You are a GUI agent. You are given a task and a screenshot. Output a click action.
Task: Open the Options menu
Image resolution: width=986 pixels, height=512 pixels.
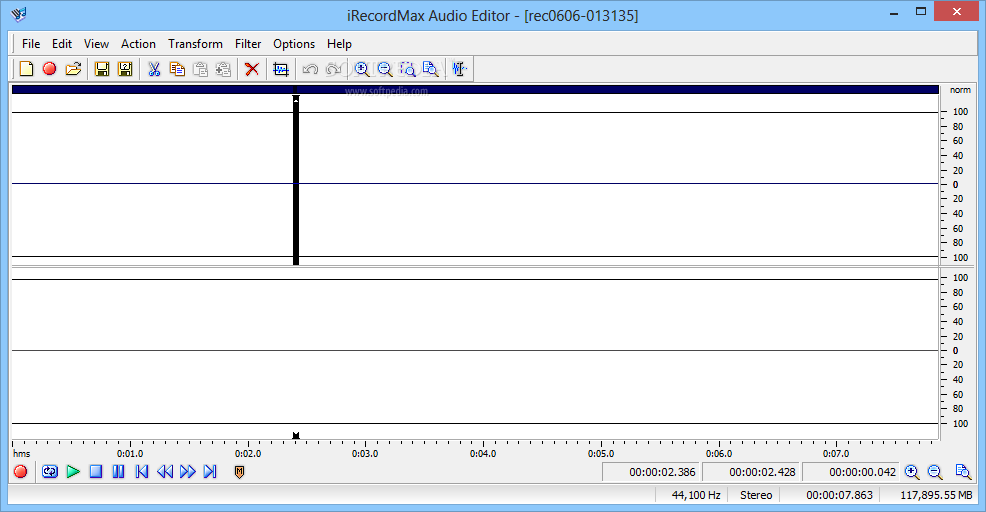[294, 43]
